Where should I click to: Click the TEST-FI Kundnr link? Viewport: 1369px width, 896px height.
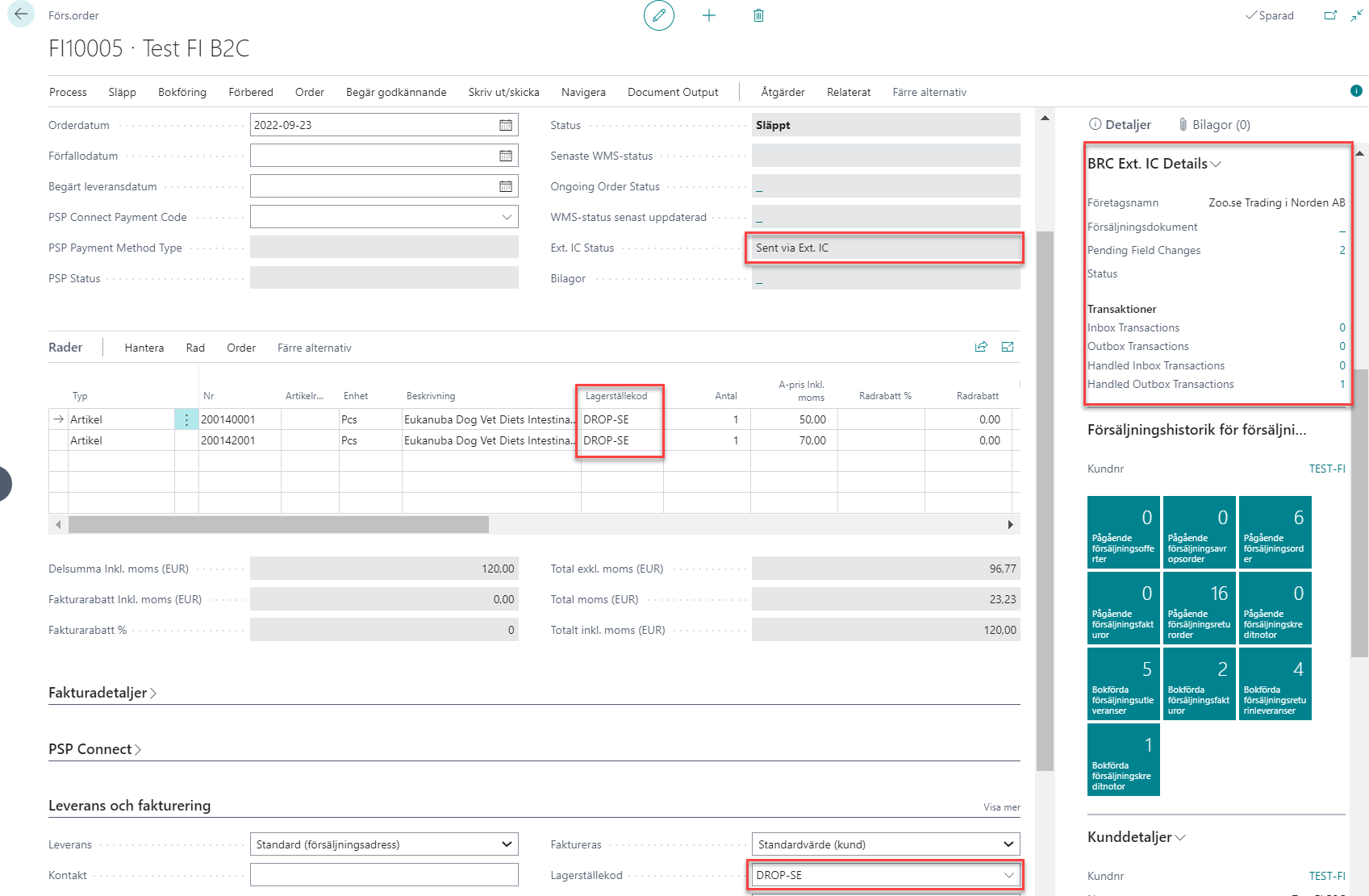(x=1326, y=469)
